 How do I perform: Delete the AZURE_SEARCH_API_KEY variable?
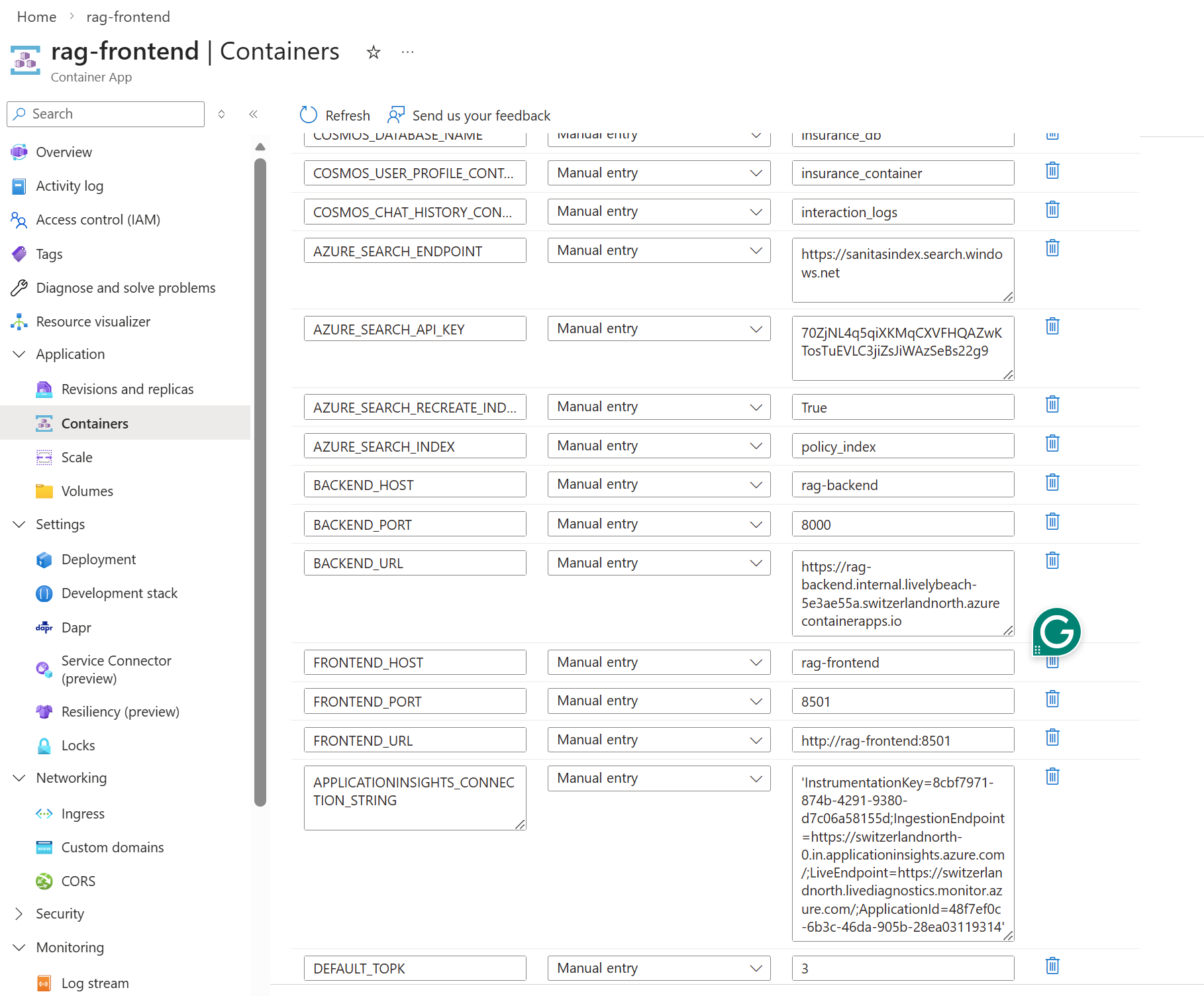[1052, 326]
